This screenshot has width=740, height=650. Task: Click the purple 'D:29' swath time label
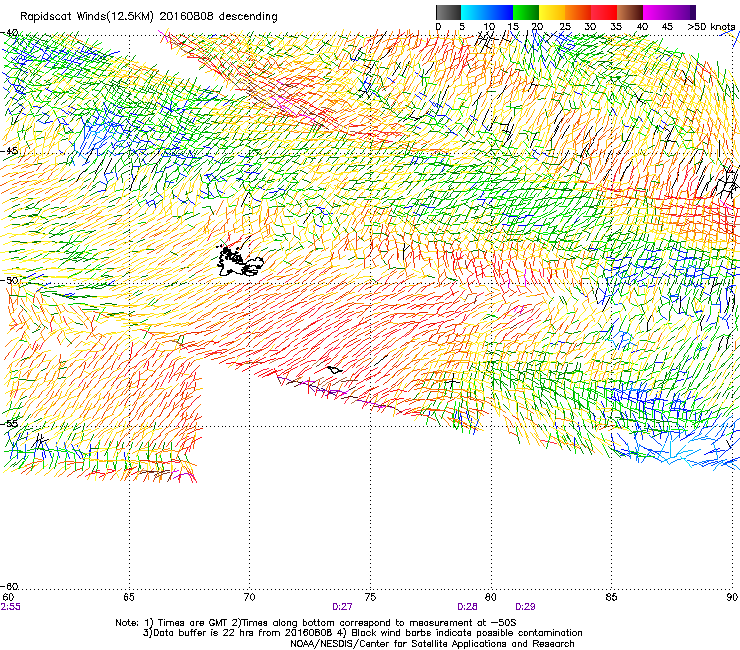[x=525, y=607]
